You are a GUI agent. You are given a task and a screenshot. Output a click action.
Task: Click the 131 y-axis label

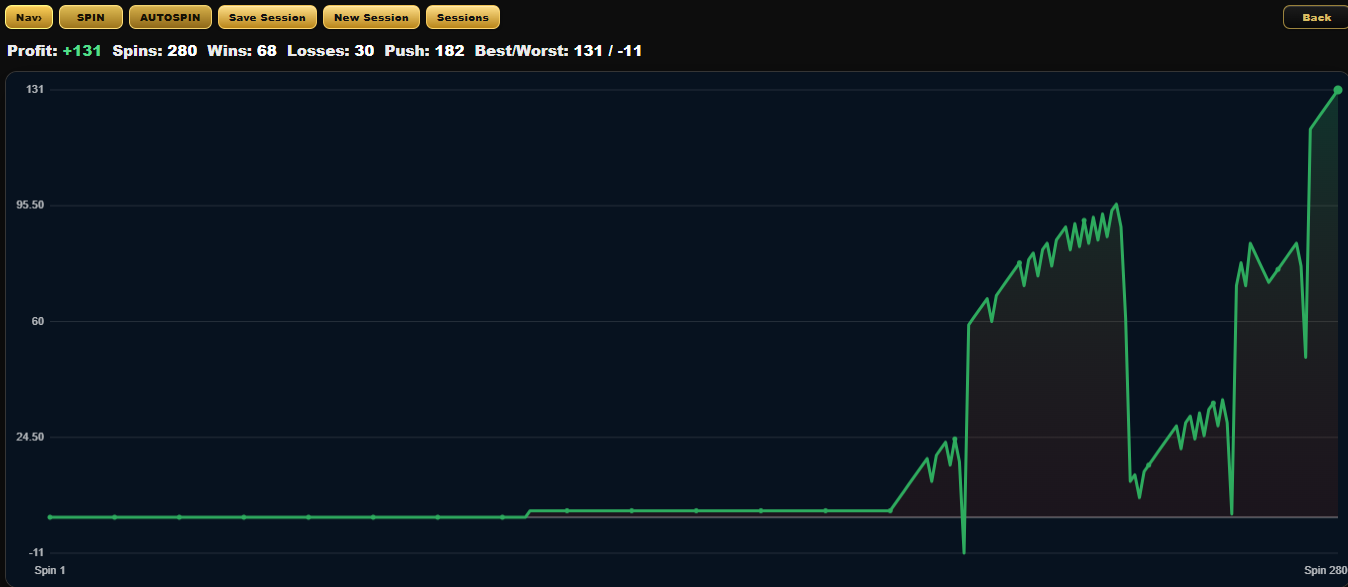tap(34, 89)
